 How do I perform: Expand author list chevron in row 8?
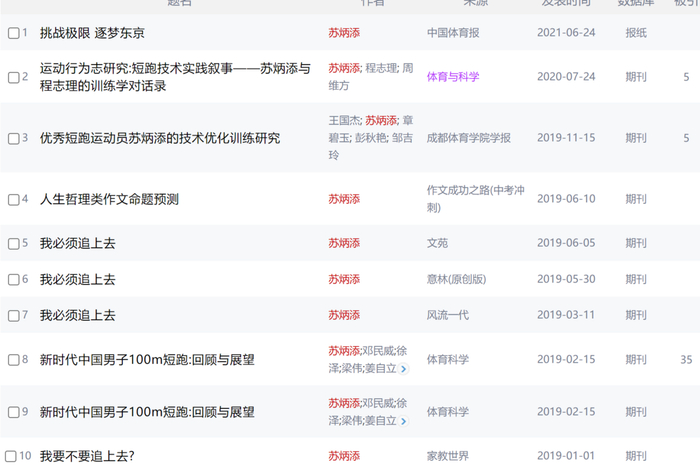(404, 369)
